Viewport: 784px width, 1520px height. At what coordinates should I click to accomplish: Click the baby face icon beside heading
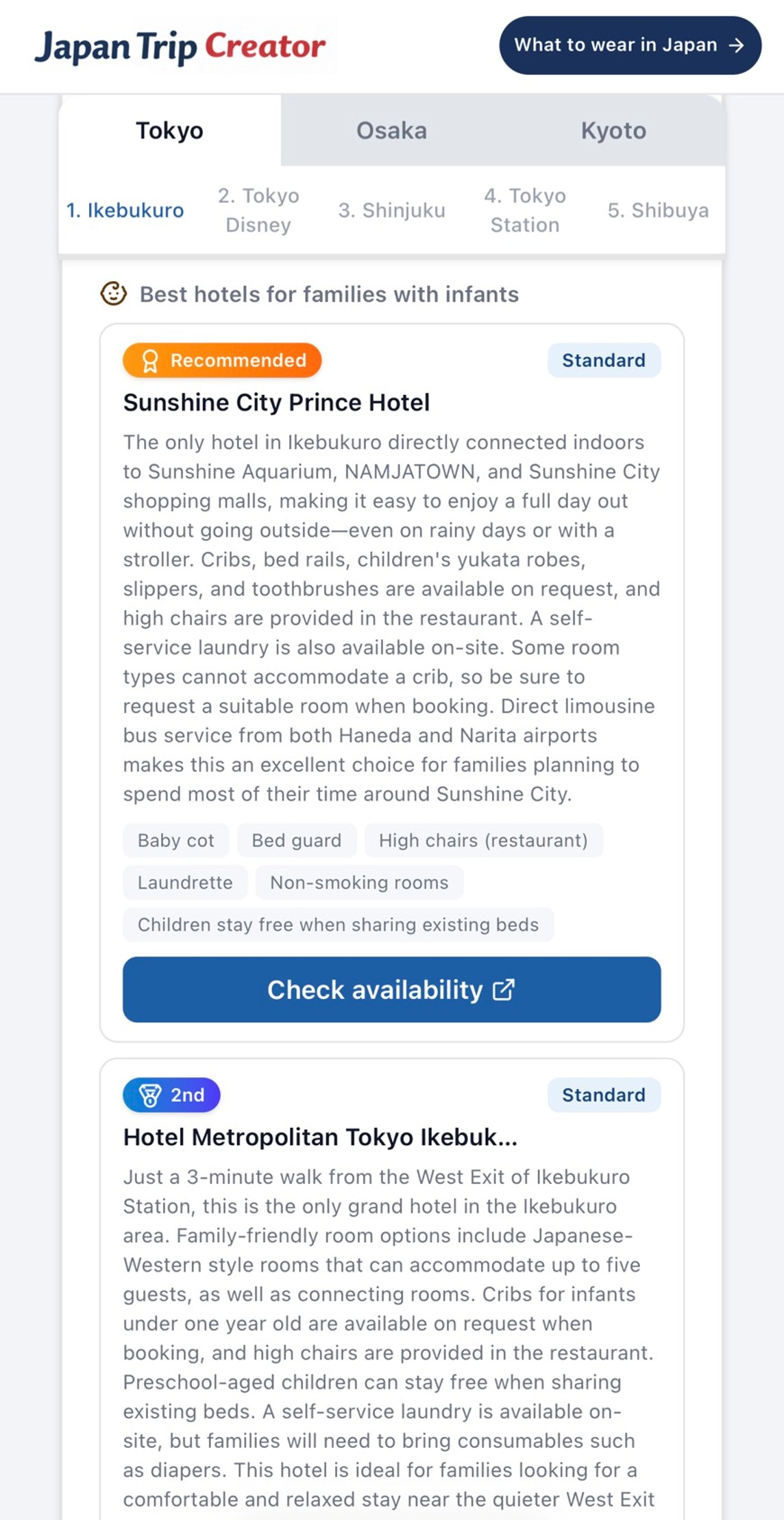114,293
